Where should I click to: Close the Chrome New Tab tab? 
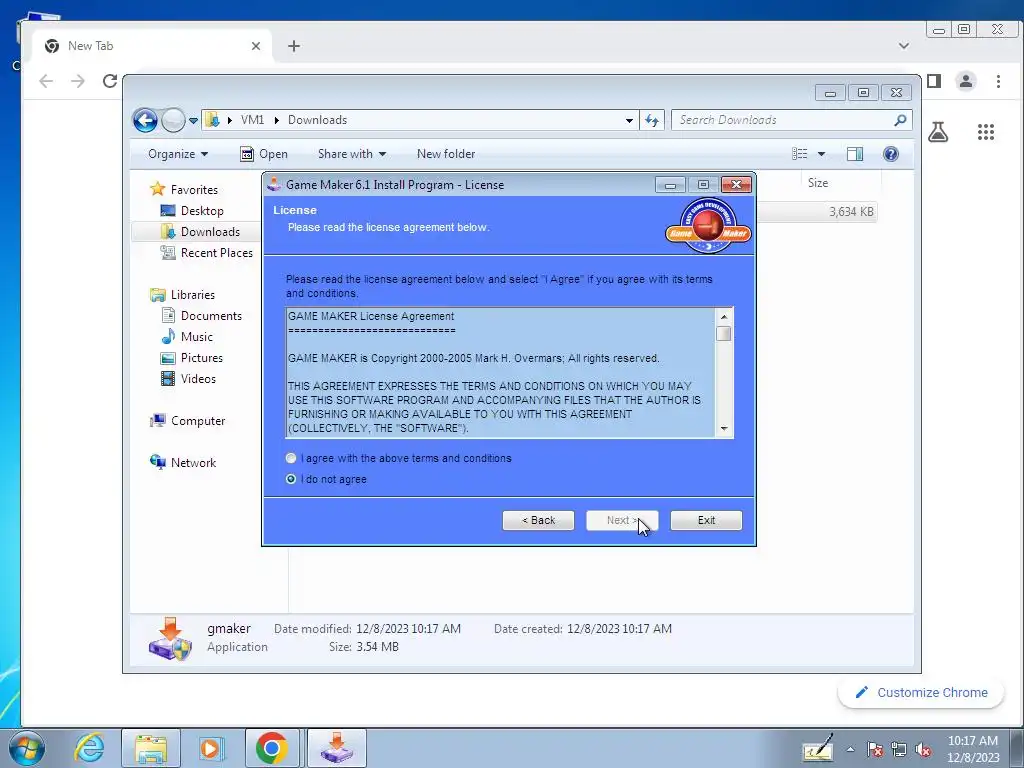(256, 46)
